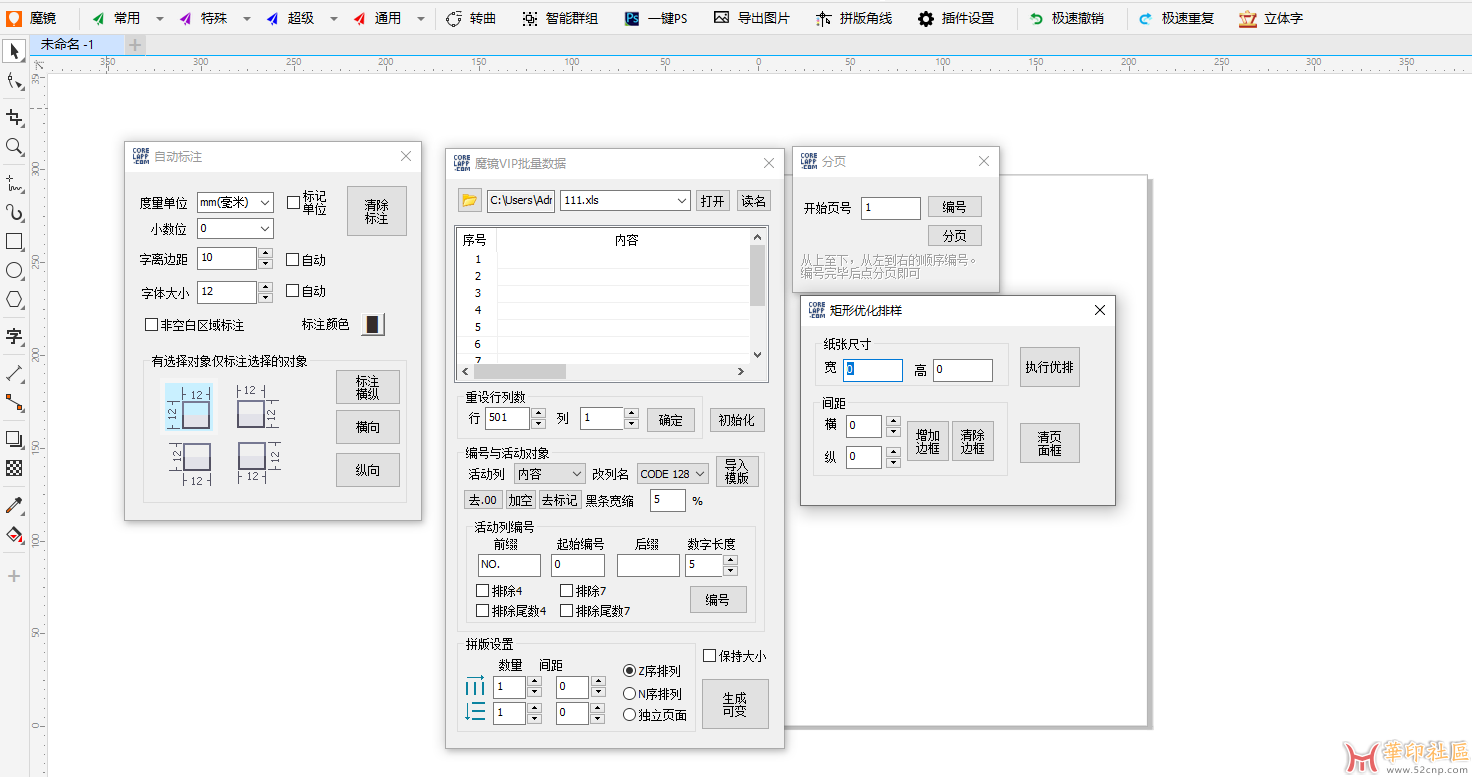Select the Drop Shadow tool
Image resolution: width=1472 pixels, height=777 pixels.
(x=14, y=438)
